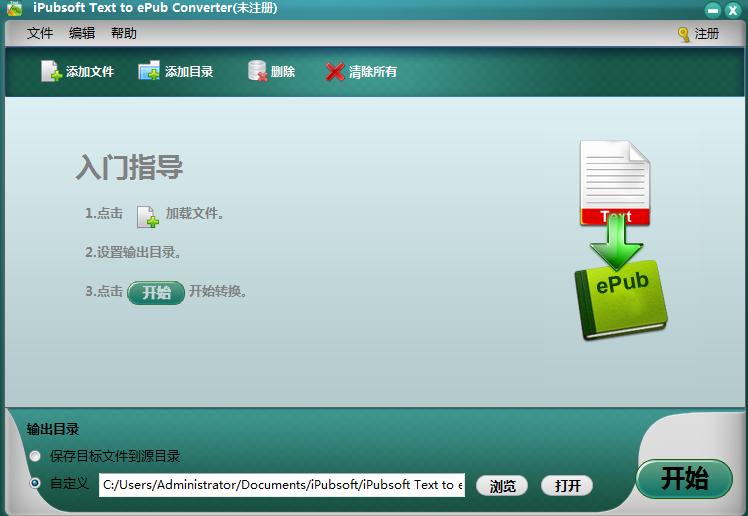Click the add-file icon in step 1 guide
This screenshot has height=516, width=748.
point(147,217)
